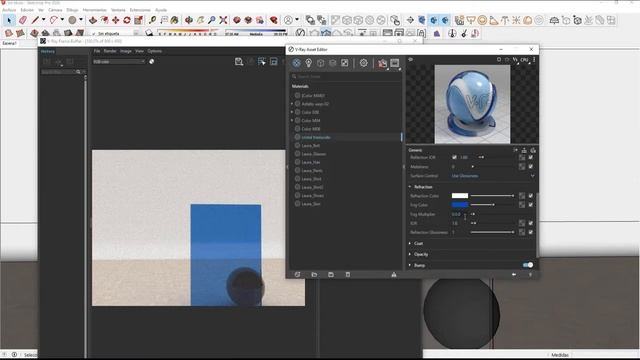
Task: Toggle the Refraction Glossiness texture enable checkbox
Action: click(x=531, y=232)
